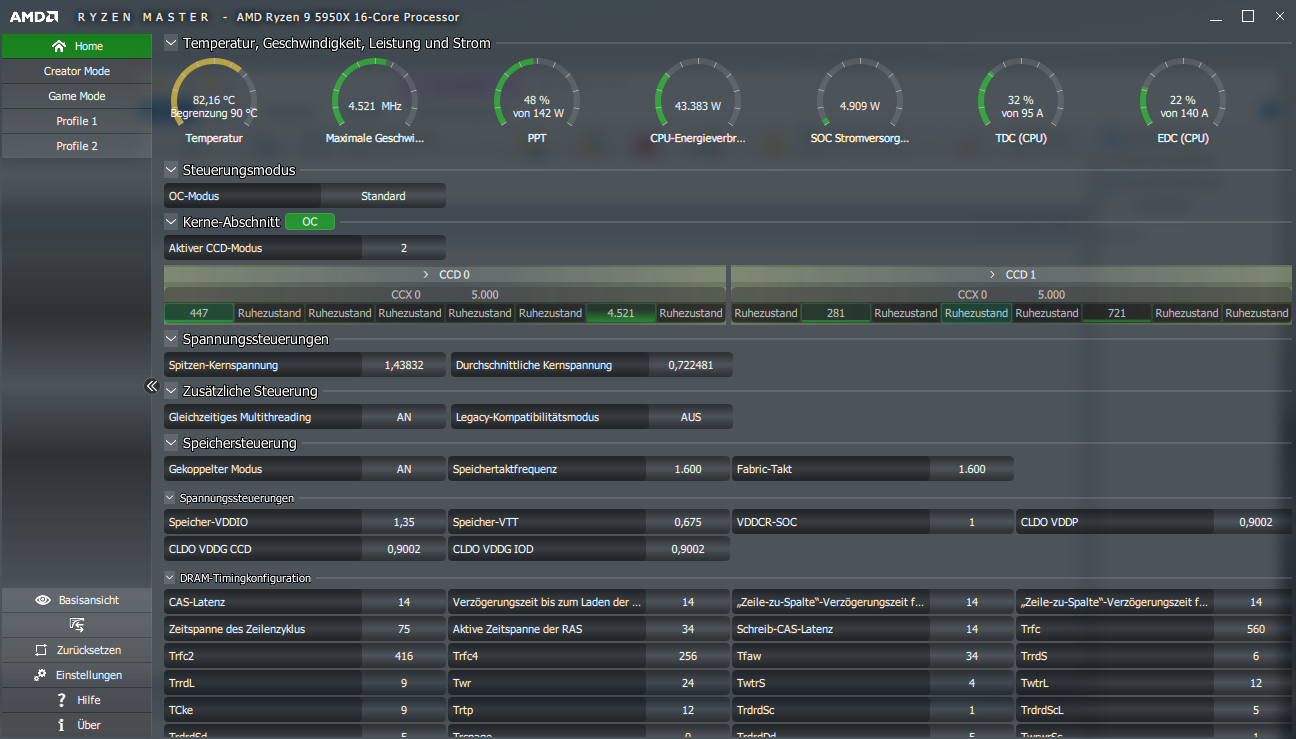Click Fabric-Takt value 1.600

(972, 469)
